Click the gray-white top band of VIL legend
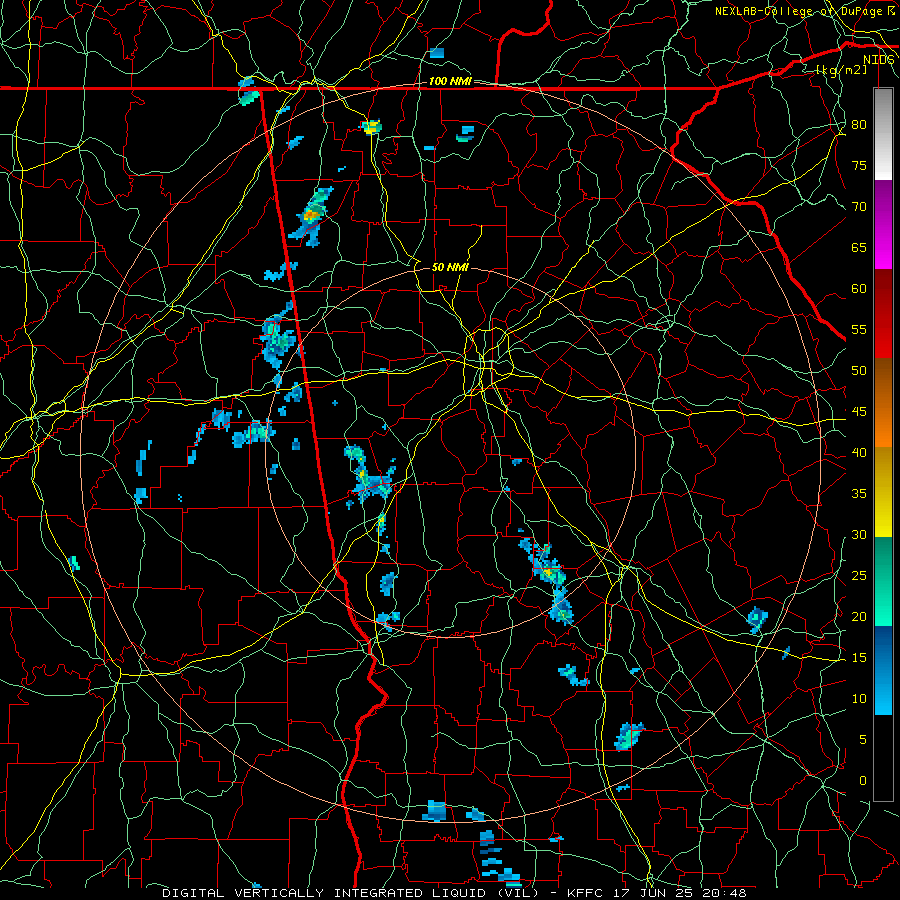The height and width of the screenshot is (900, 900). pos(883,134)
